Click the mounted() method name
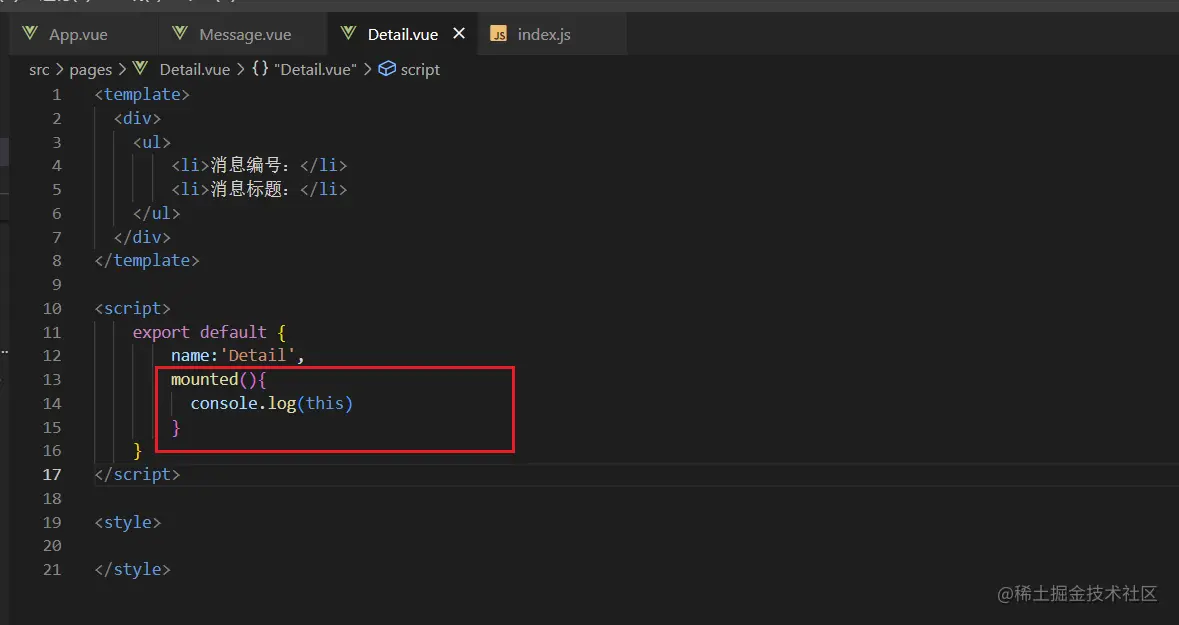The width and height of the screenshot is (1179, 625). [x=205, y=379]
